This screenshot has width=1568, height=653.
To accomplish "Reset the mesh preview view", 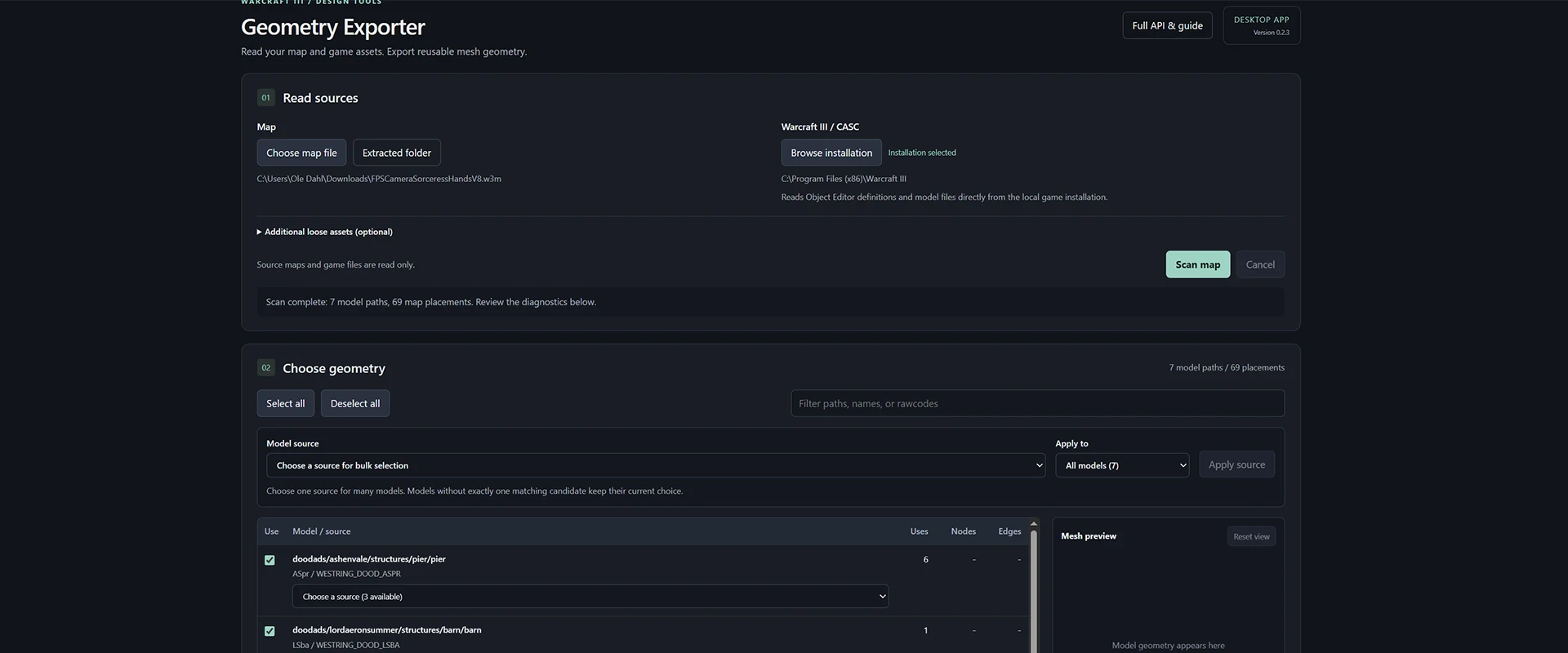I will click(1251, 536).
